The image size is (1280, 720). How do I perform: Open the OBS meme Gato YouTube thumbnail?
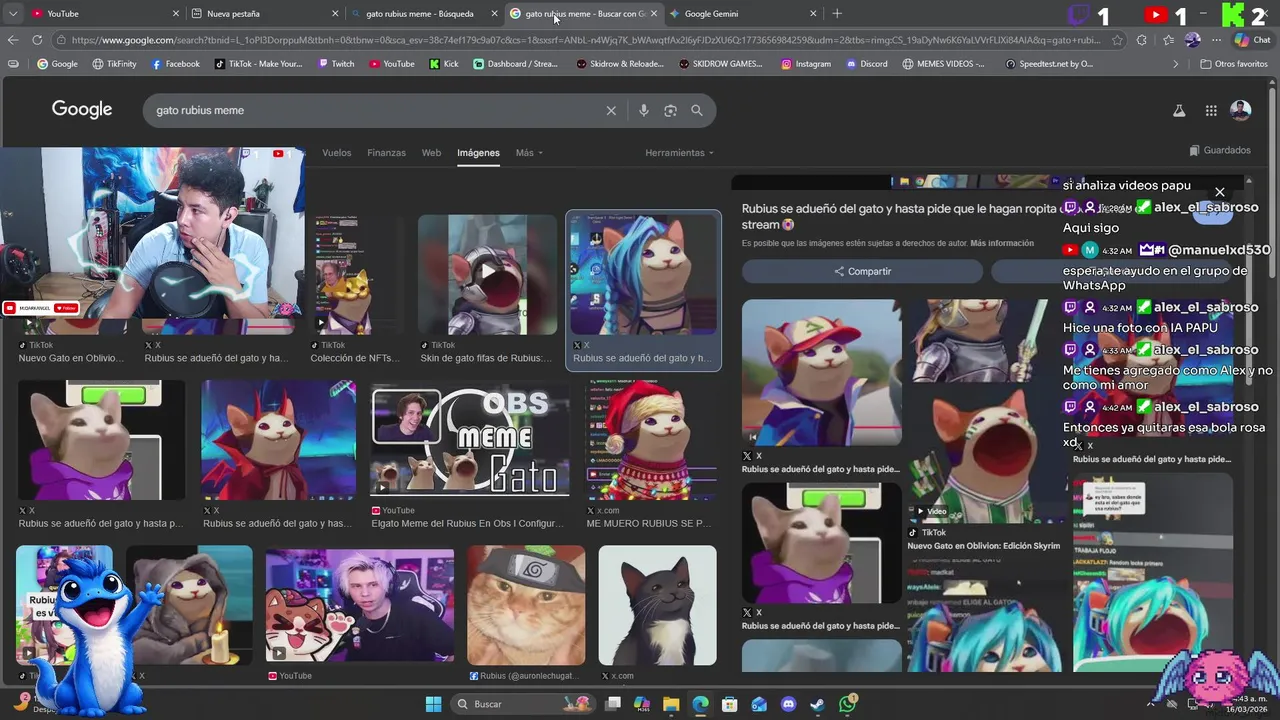pos(470,440)
